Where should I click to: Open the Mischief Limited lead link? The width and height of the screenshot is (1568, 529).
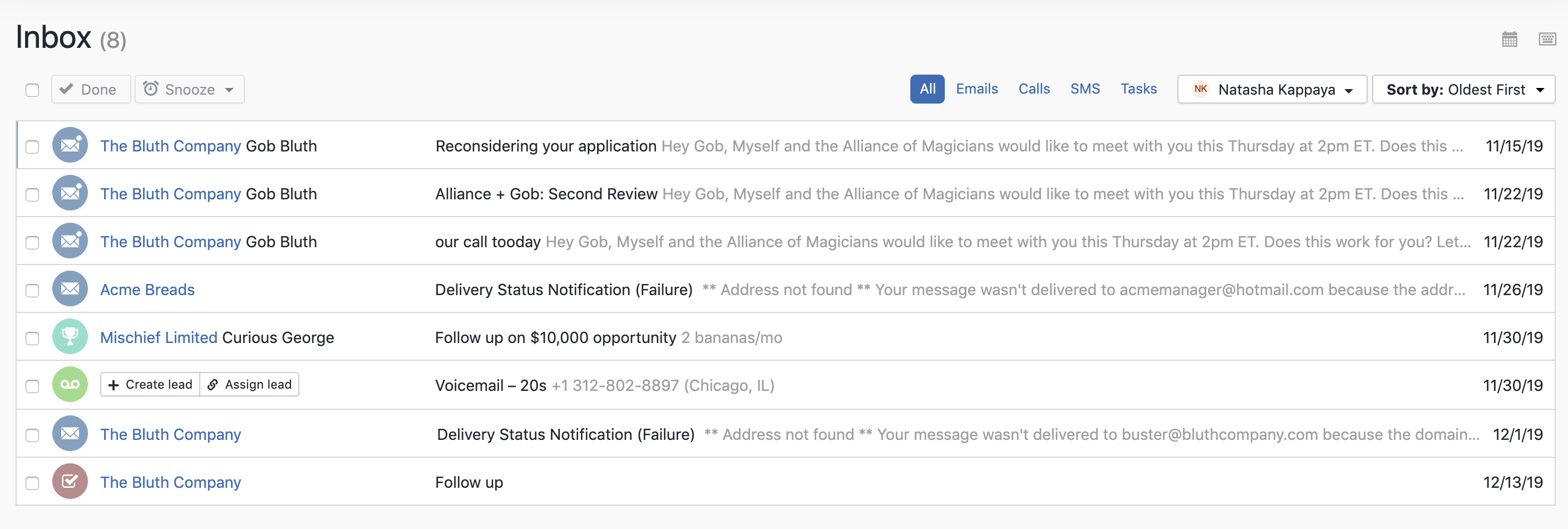tap(158, 337)
